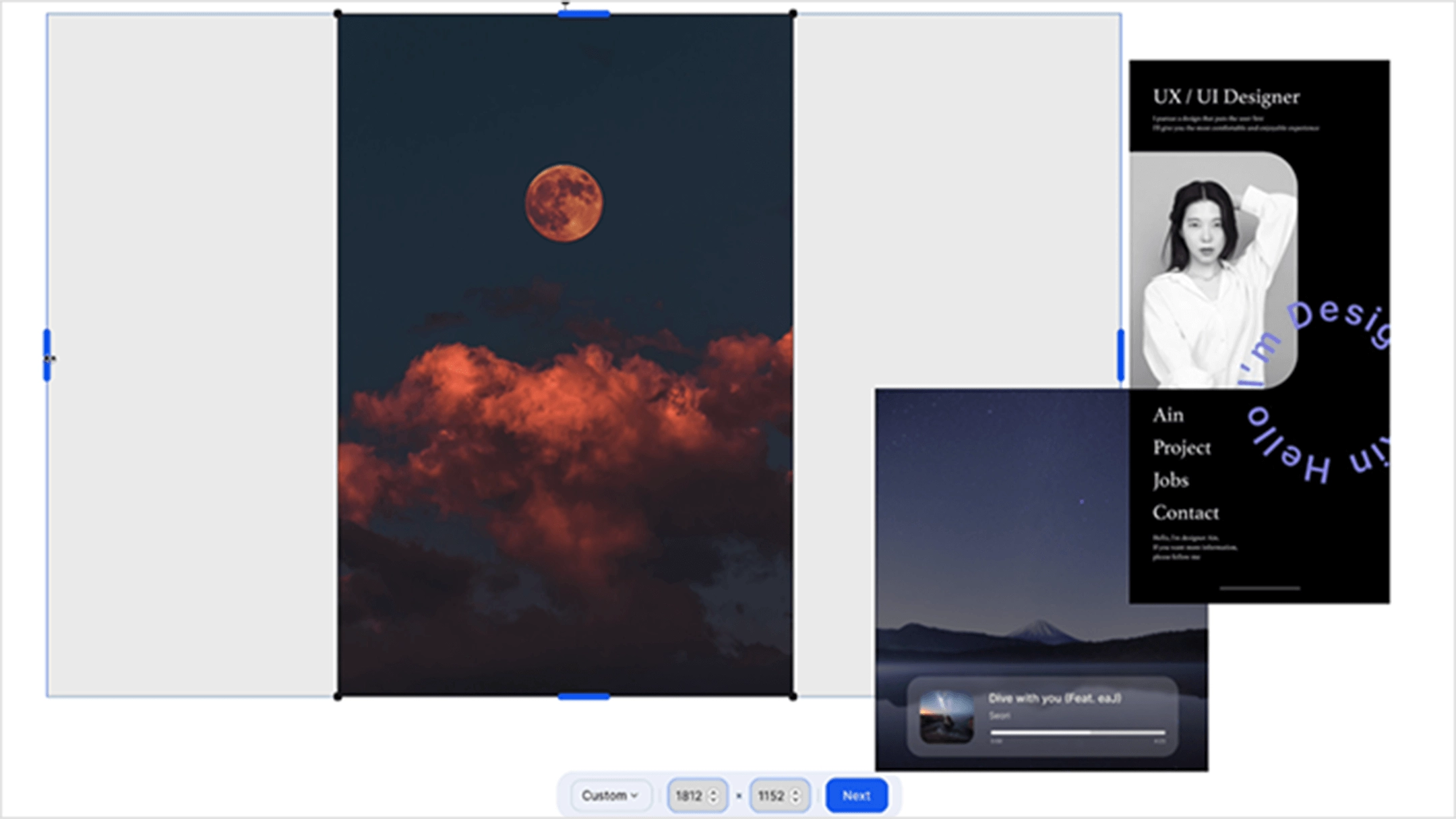Click the bottom edge blue expand handle
The height and width of the screenshot is (819, 1456).
coord(584,696)
